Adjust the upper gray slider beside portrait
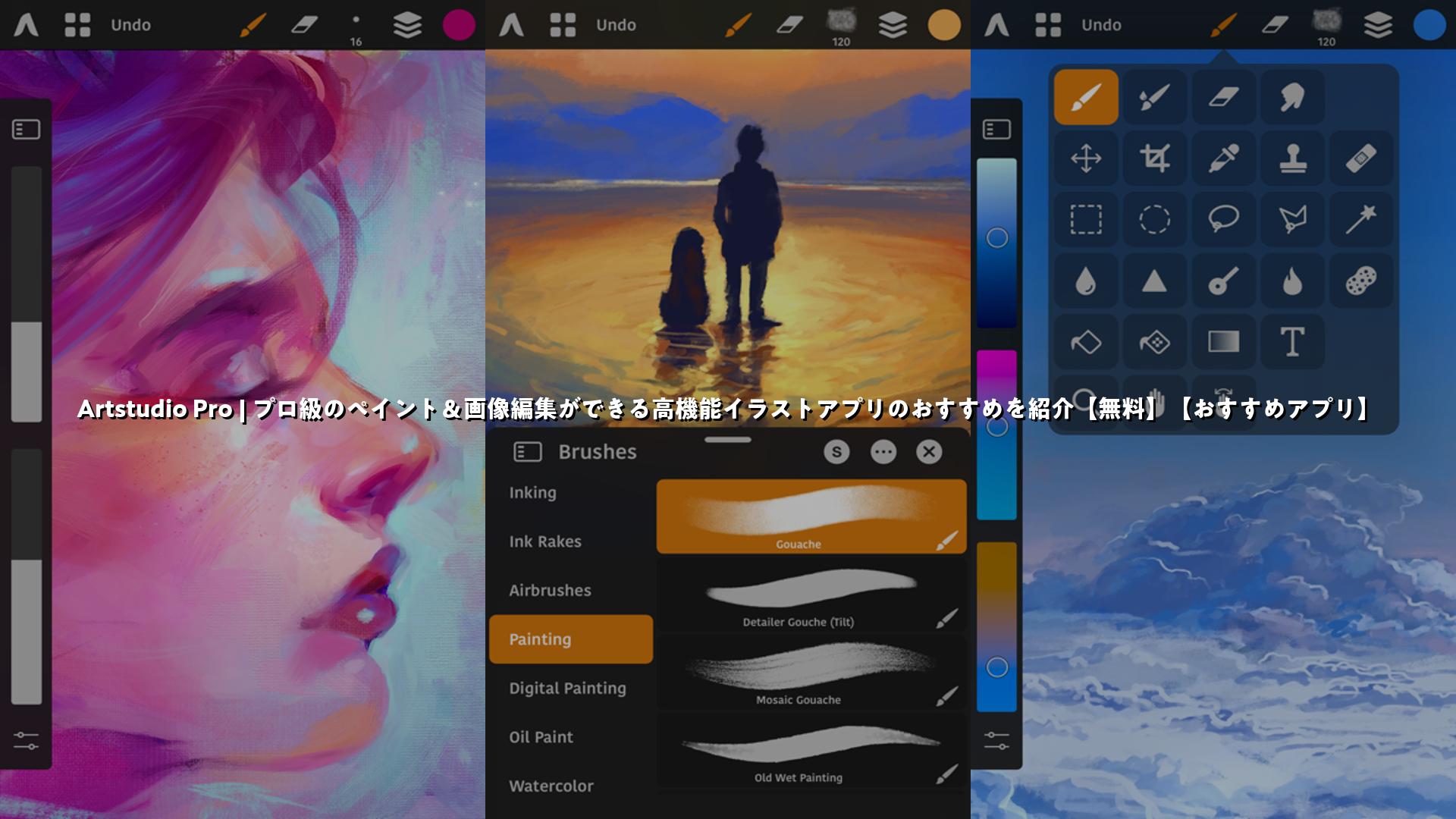The height and width of the screenshot is (819, 1456). [27, 294]
